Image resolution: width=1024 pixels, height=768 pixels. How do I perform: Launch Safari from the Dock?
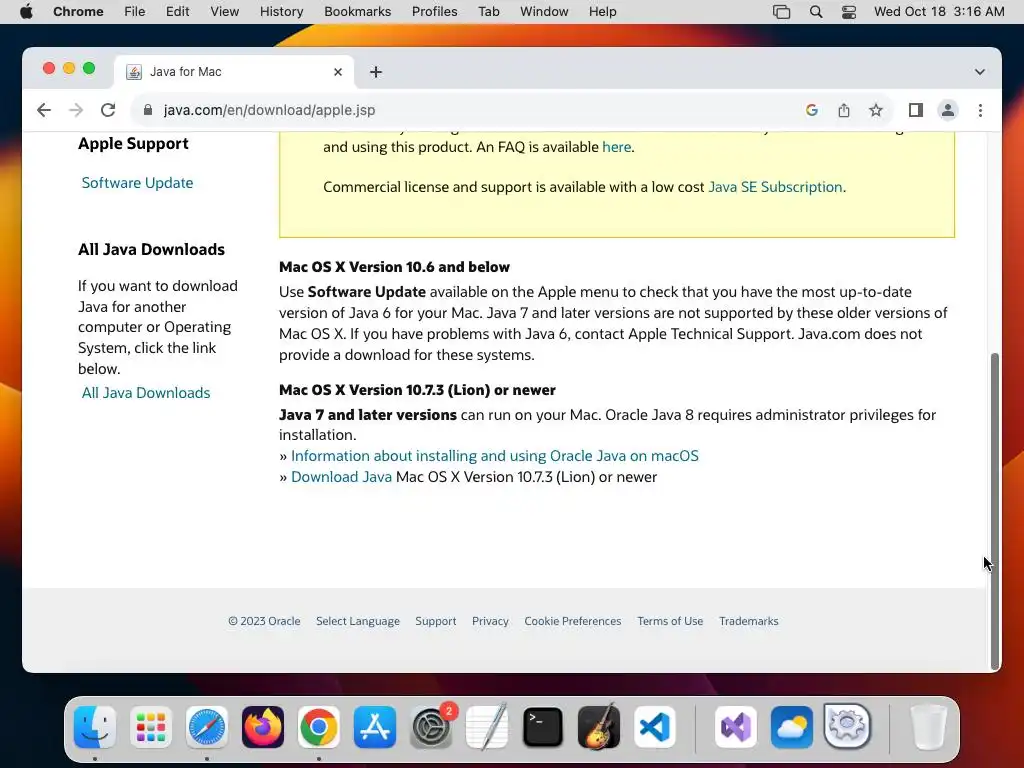tap(207, 727)
